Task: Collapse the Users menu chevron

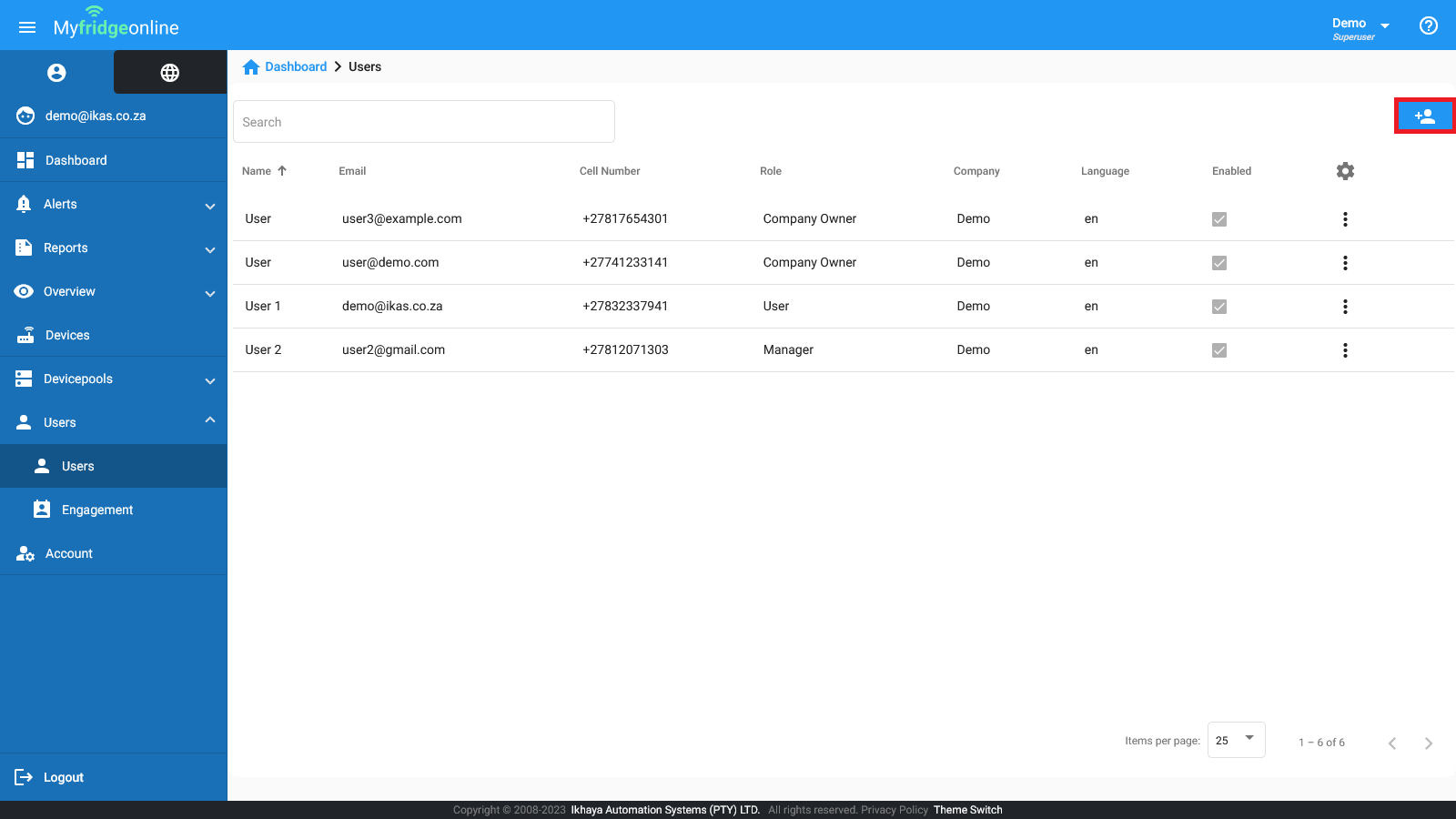Action: pos(210,420)
